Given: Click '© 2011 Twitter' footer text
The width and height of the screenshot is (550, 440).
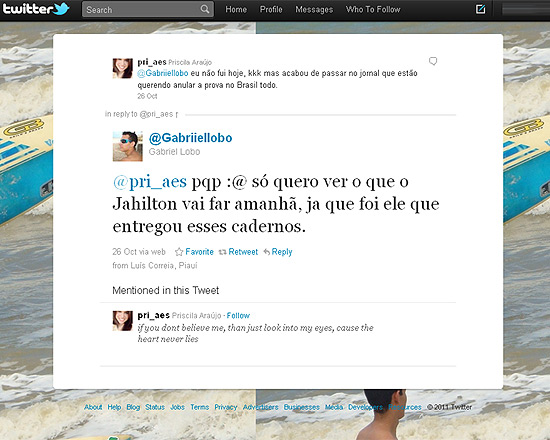Looking at the screenshot, I should click(x=449, y=407).
